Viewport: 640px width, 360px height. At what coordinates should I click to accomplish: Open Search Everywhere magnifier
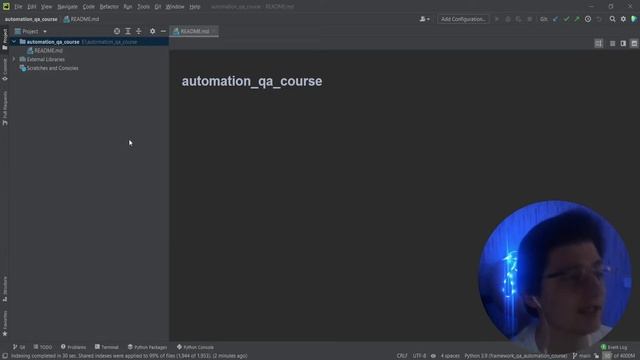click(x=612, y=19)
